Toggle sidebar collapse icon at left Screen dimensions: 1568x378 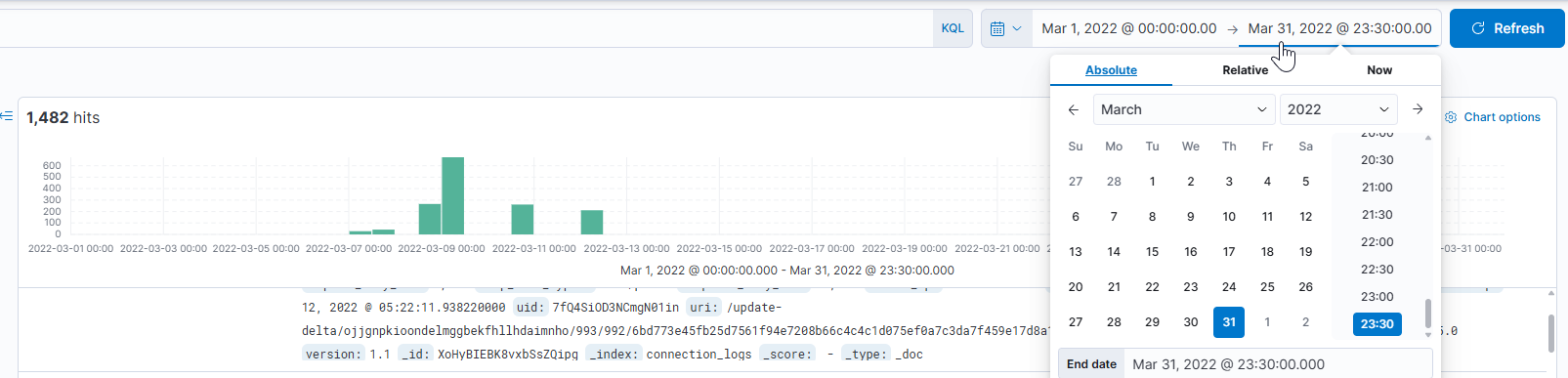click(x=7, y=116)
